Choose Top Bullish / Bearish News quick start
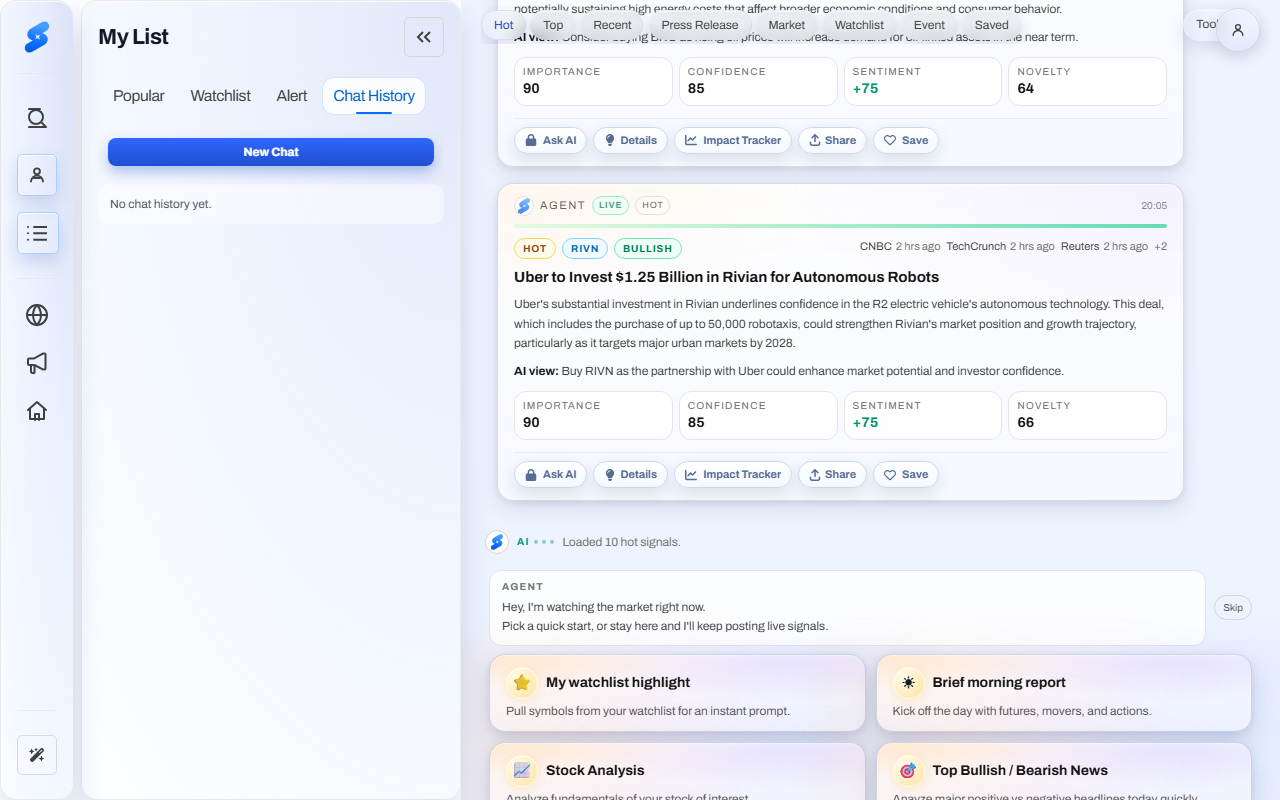The image size is (1280, 800). coord(1064,771)
